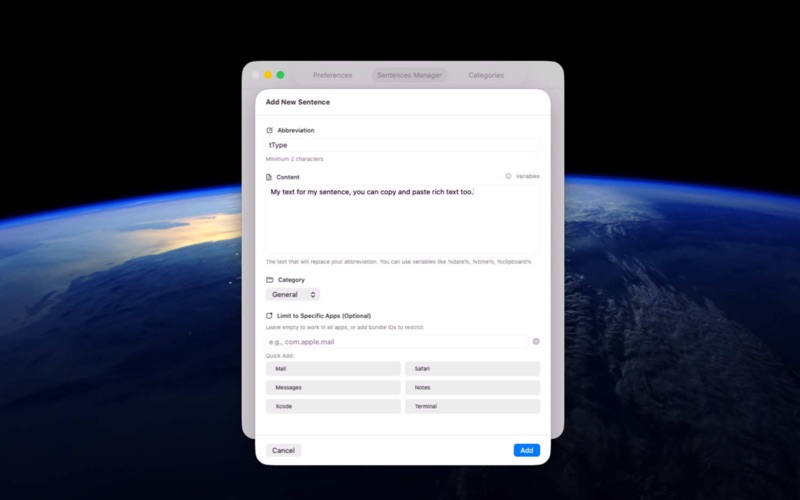Image resolution: width=800 pixels, height=500 pixels.
Task: Click the hint mentioning %date% and %clipboard%
Action: click(398, 262)
